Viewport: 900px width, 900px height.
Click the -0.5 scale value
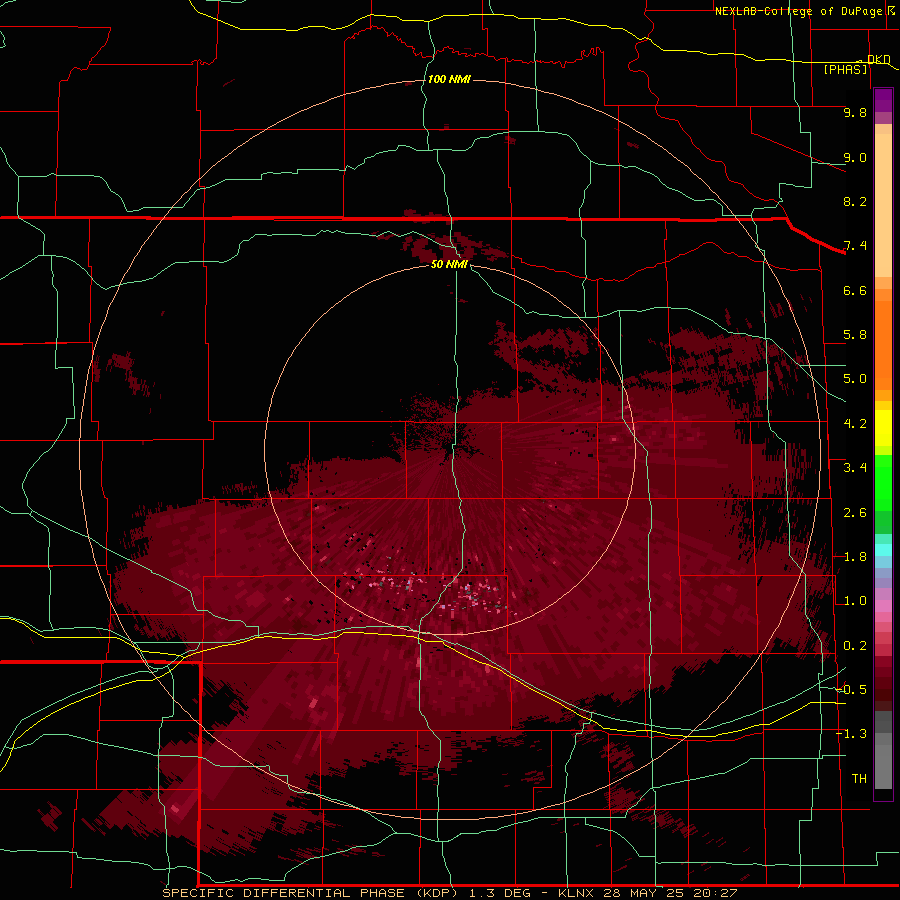(x=851, y=690)
